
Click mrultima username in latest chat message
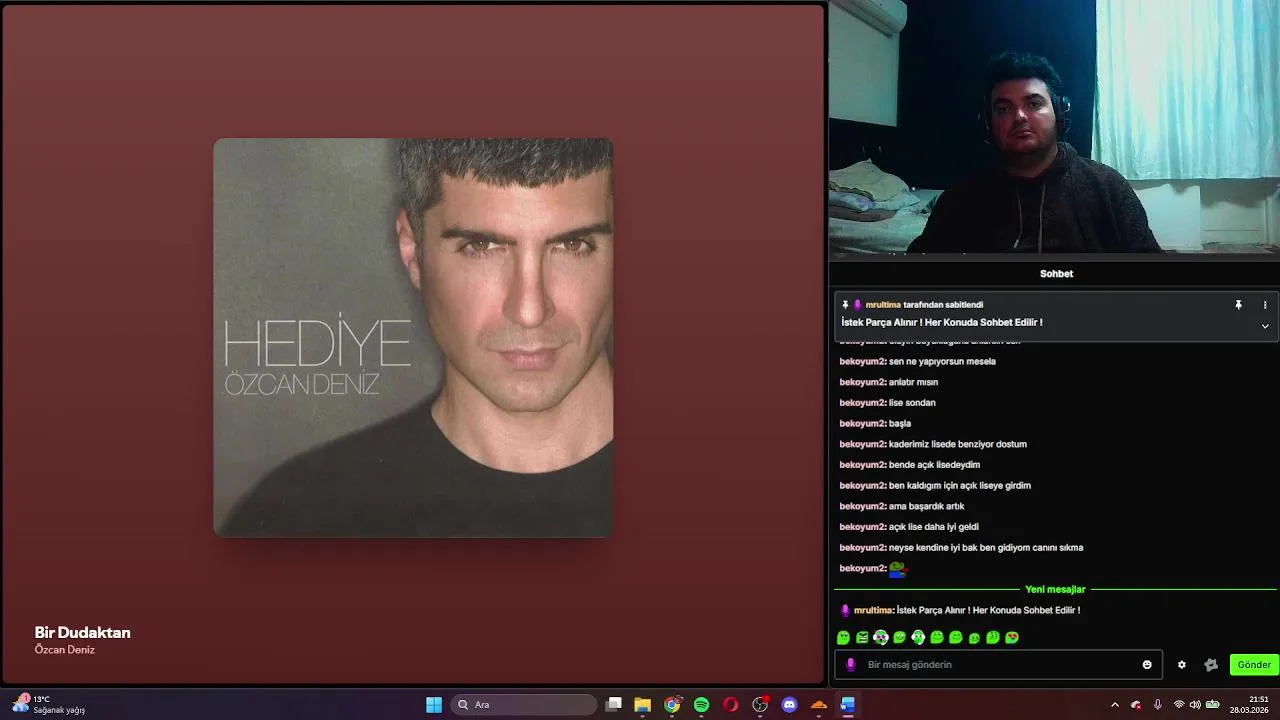[x=873, y=610]
